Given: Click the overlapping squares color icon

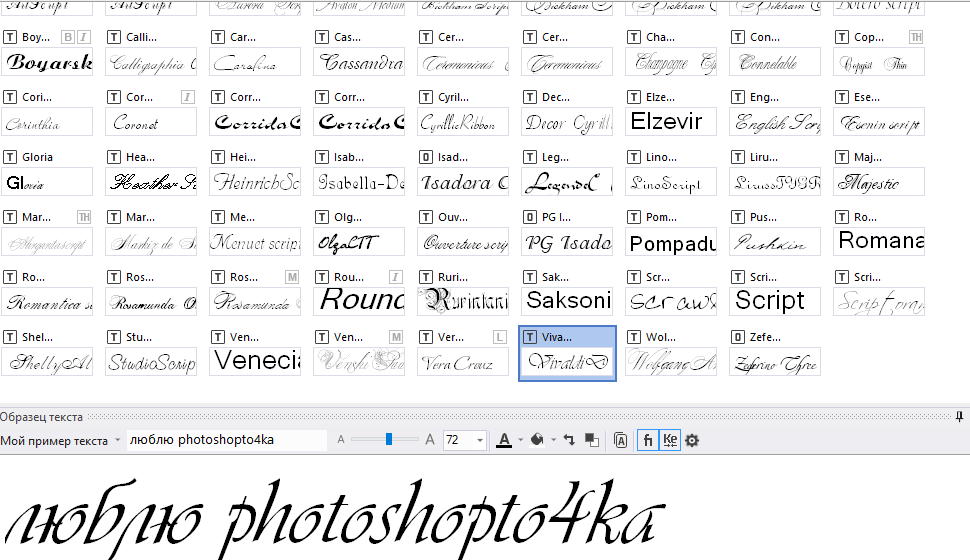Looking at the screenshot, I should tap(591, 440).
